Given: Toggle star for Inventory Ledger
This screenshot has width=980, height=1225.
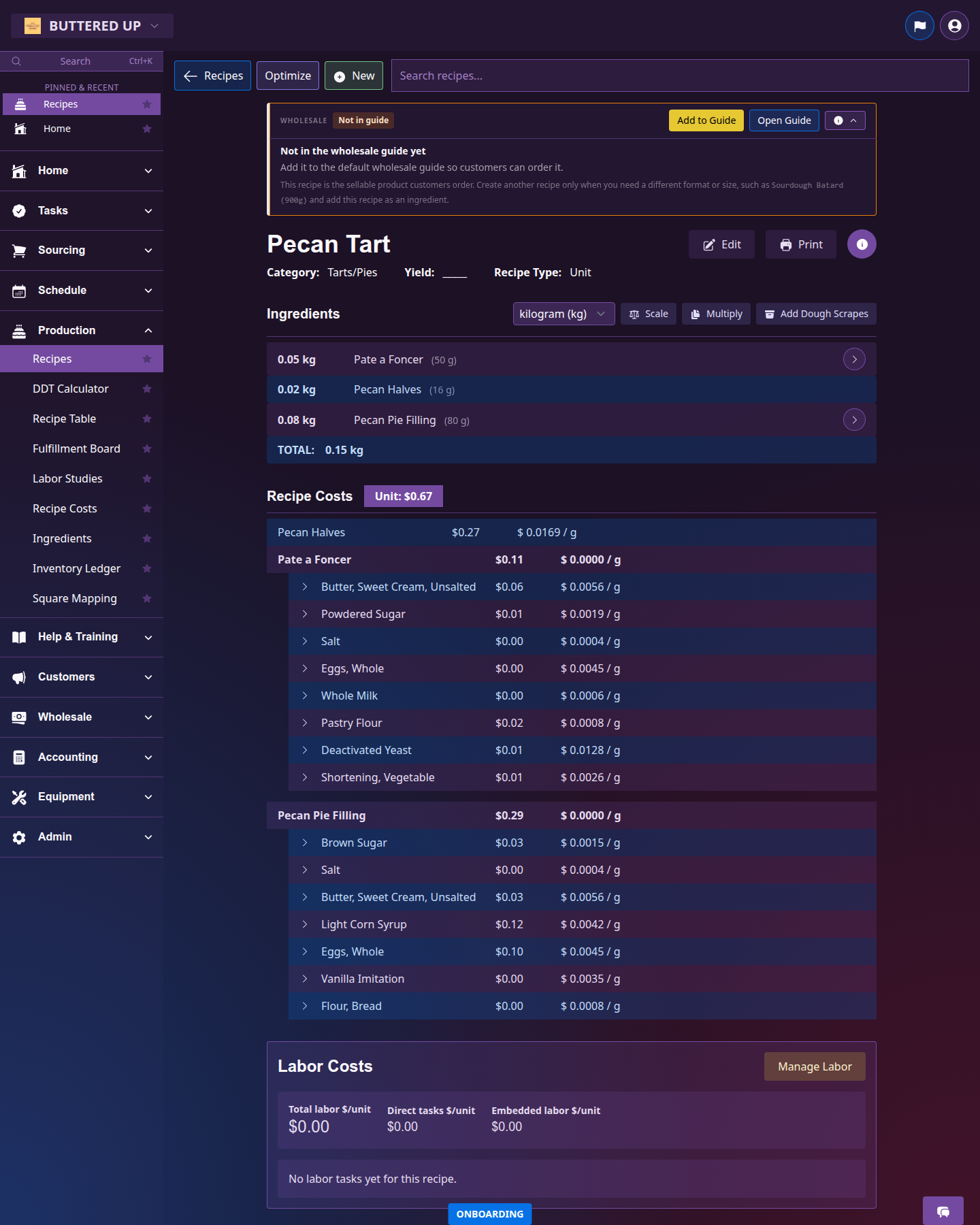Looking at the screenshot, I should [147, 568].
